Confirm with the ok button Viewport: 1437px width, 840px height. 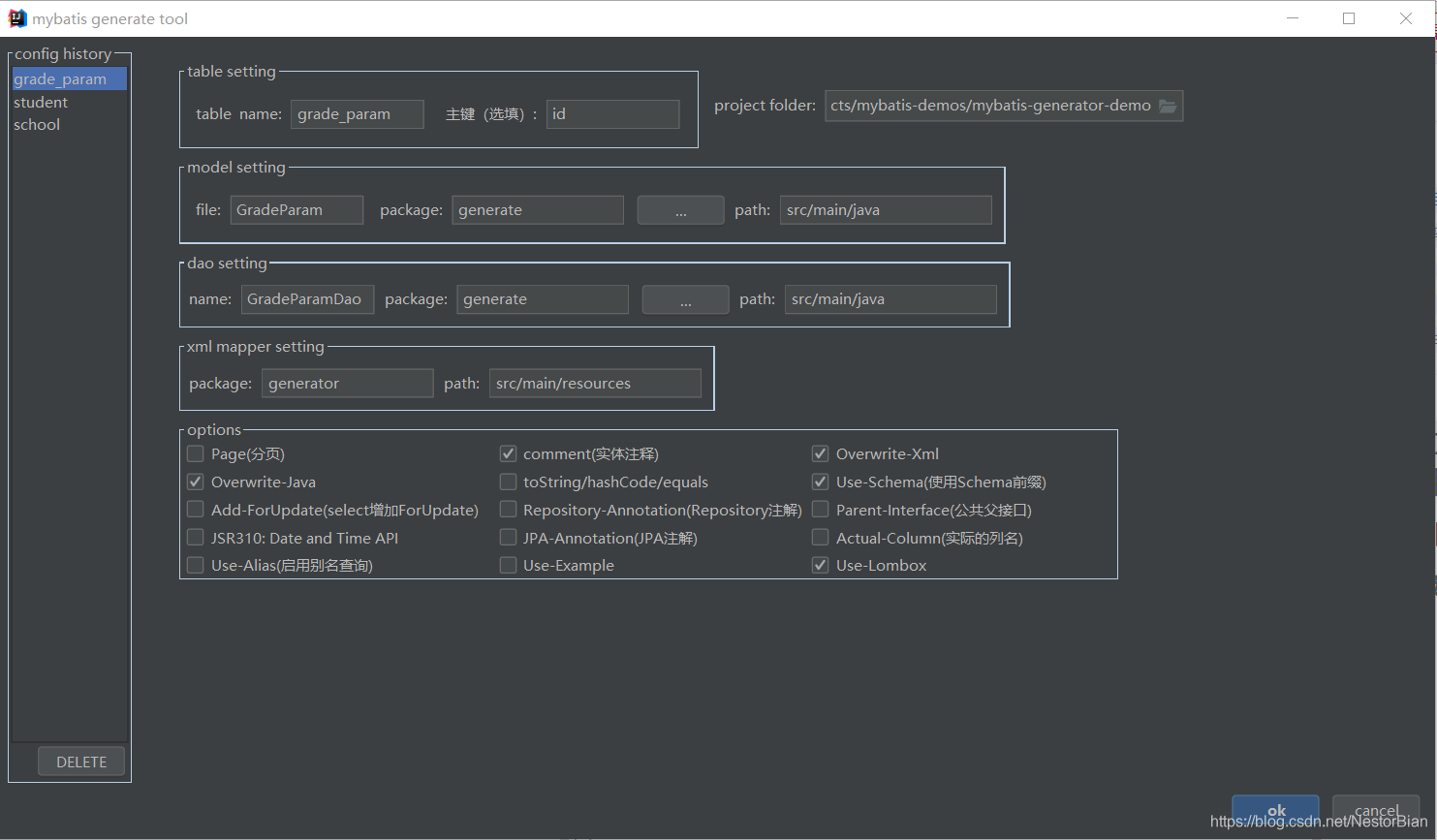[x=1275, y=810]
